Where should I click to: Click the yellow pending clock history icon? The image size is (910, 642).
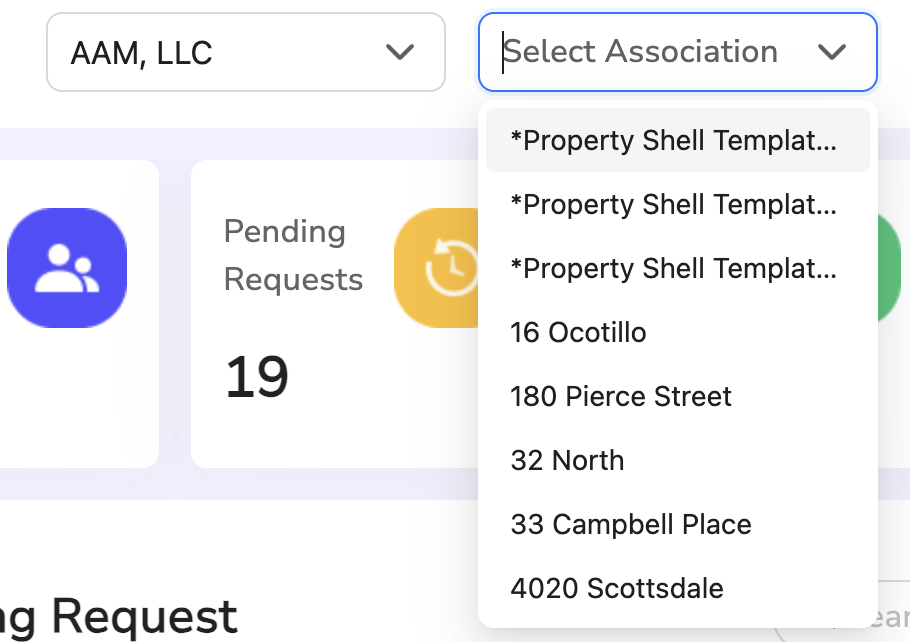pyautogui.click(x=436, y=268)
